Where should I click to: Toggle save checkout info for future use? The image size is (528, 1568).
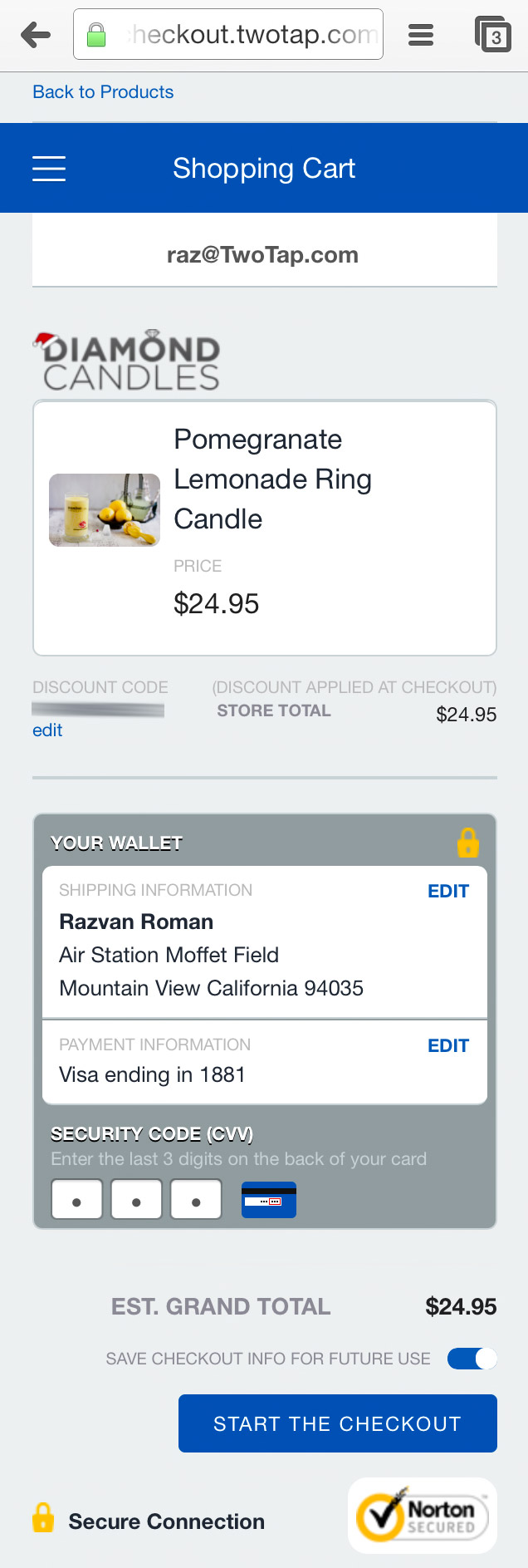coord(472,1359)
